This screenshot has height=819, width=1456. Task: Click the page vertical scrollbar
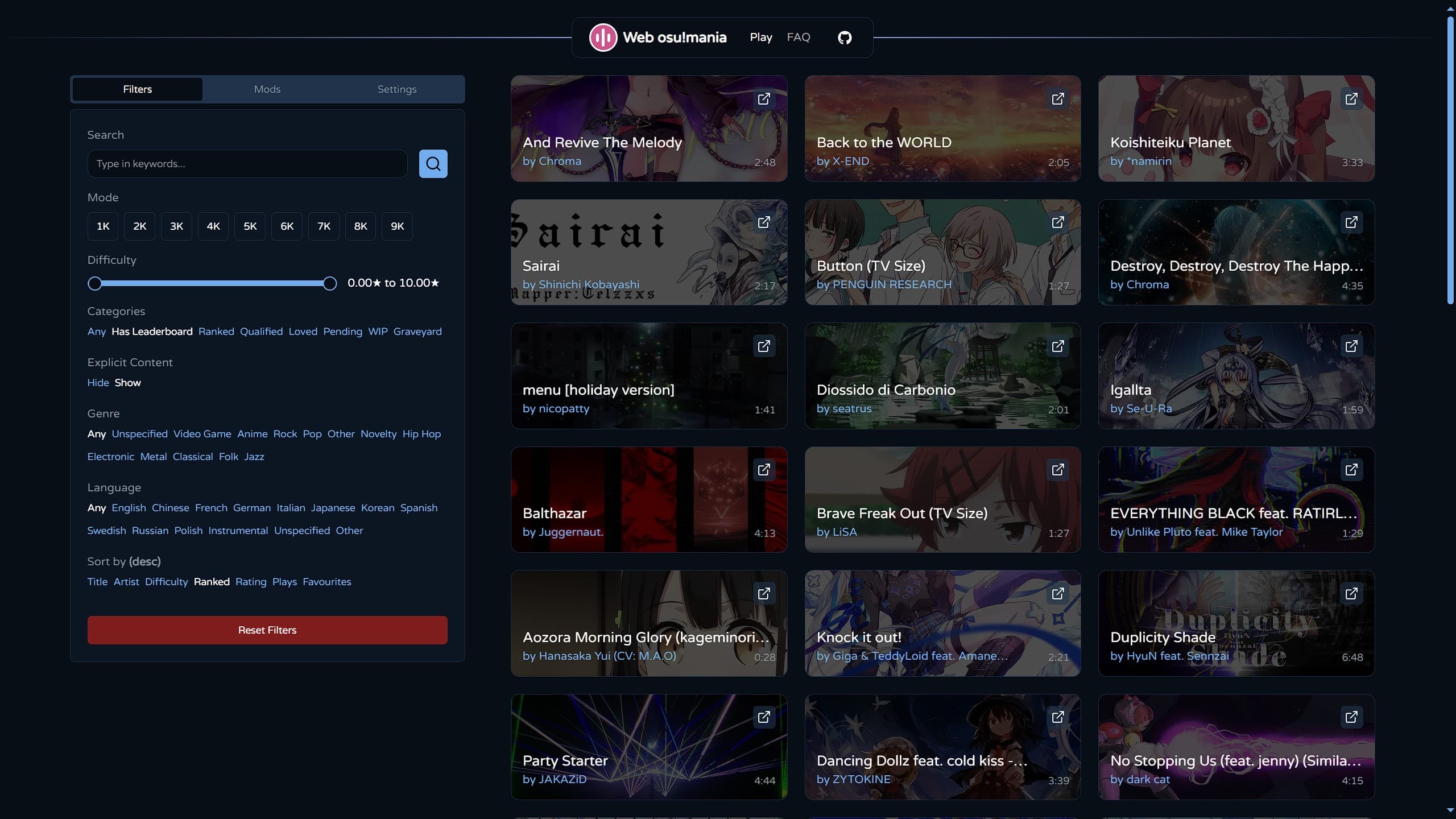point(1450,161)
